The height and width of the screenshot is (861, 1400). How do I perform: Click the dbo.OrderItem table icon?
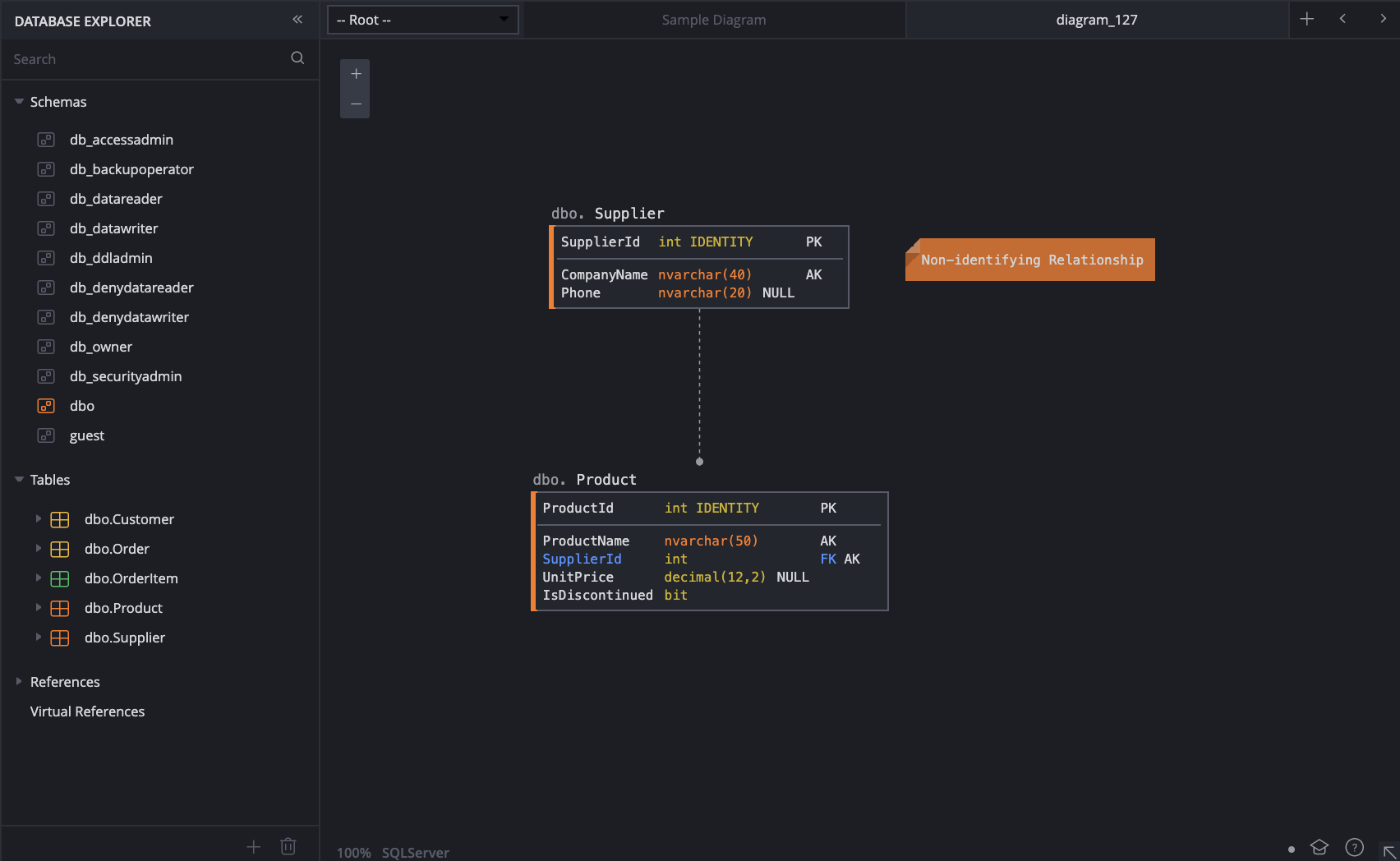tap(59, 578)
